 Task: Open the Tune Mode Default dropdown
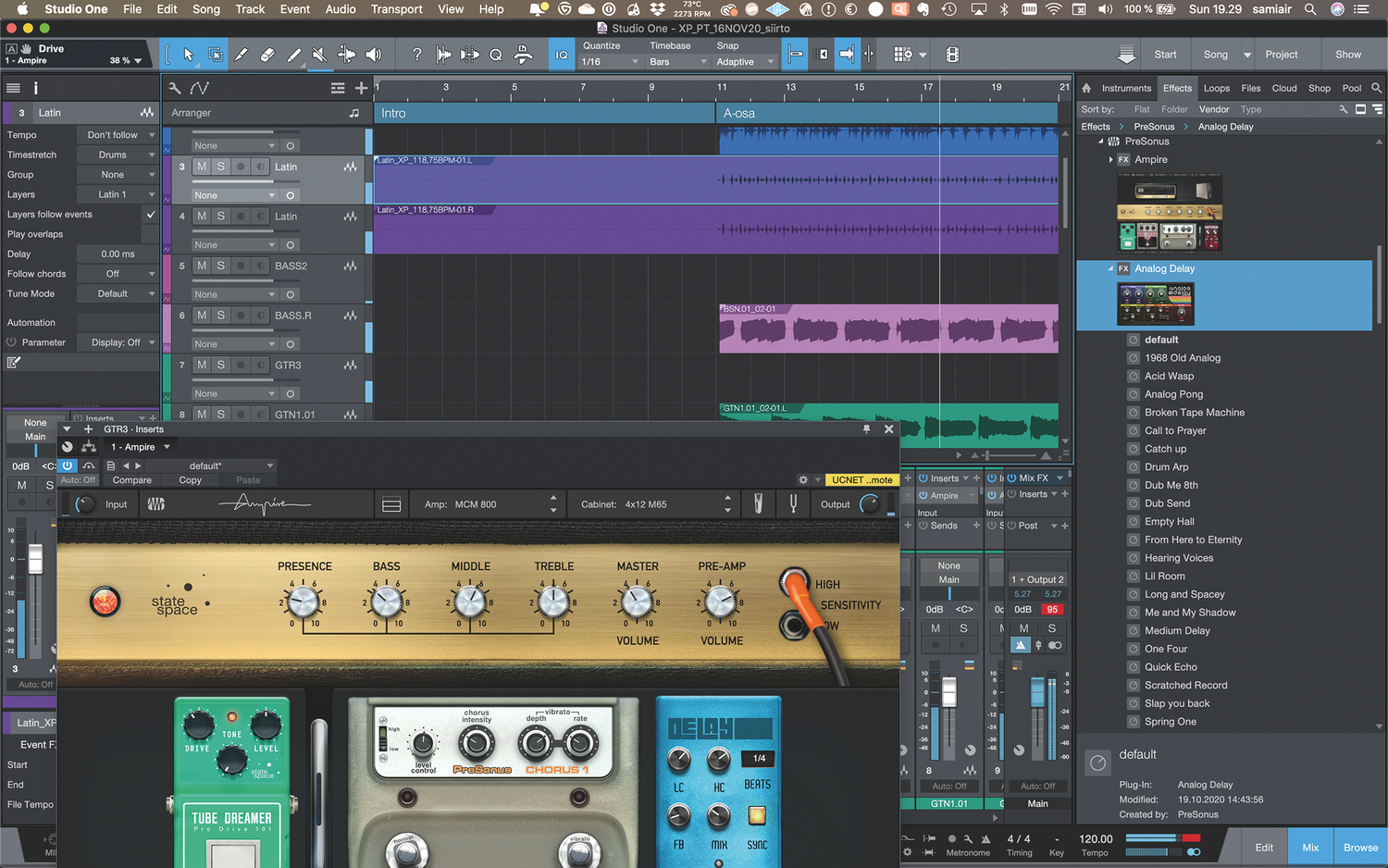(118, 293)
